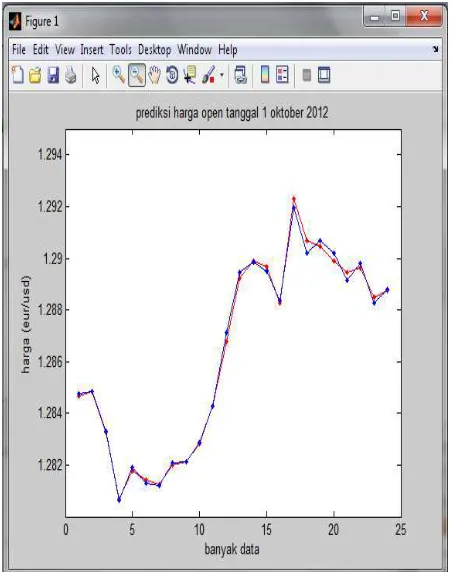Open the Help menu
The width and height of the screenshot is (452, 572).
click(x=228, y=50)
